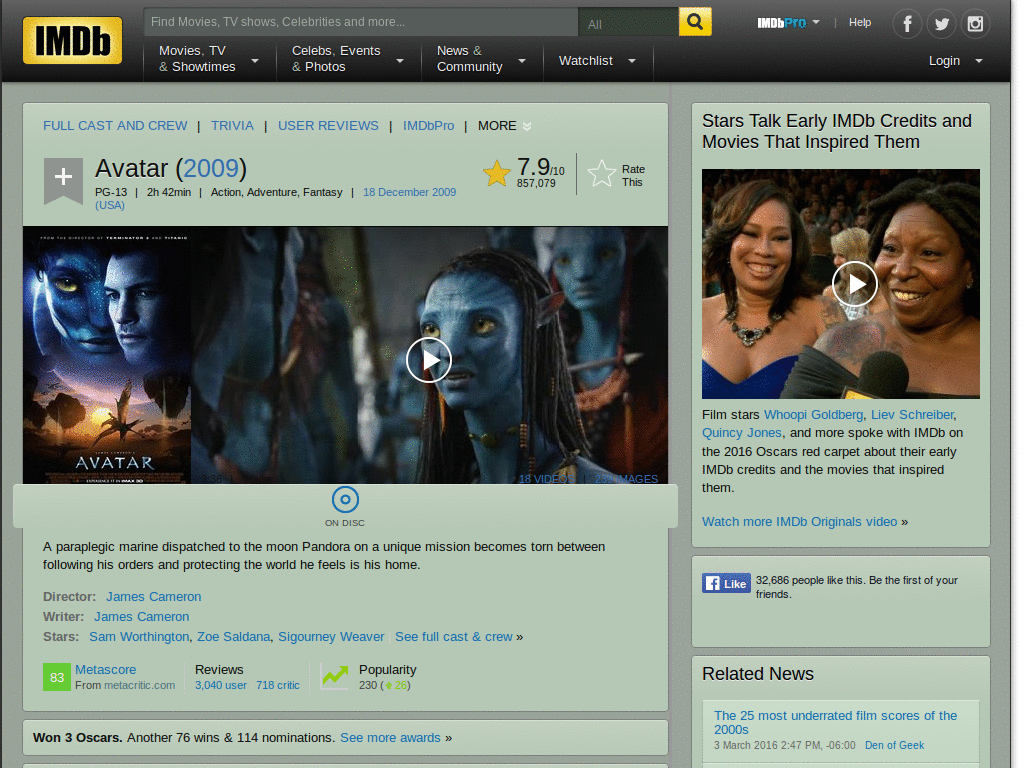Open Celebs, Events & Photos menu
Viewport: 1024px width, 768px height.
coord(348,59)
